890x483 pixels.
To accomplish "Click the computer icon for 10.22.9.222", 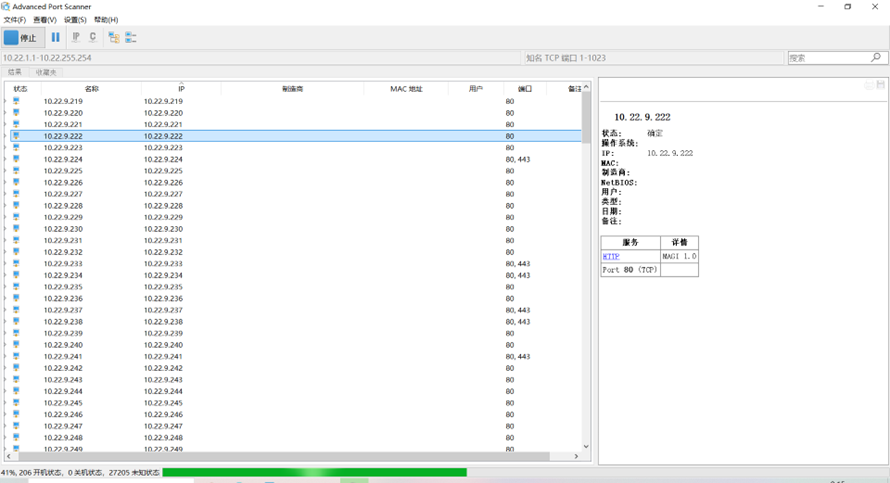I will [x=16, y=136].
